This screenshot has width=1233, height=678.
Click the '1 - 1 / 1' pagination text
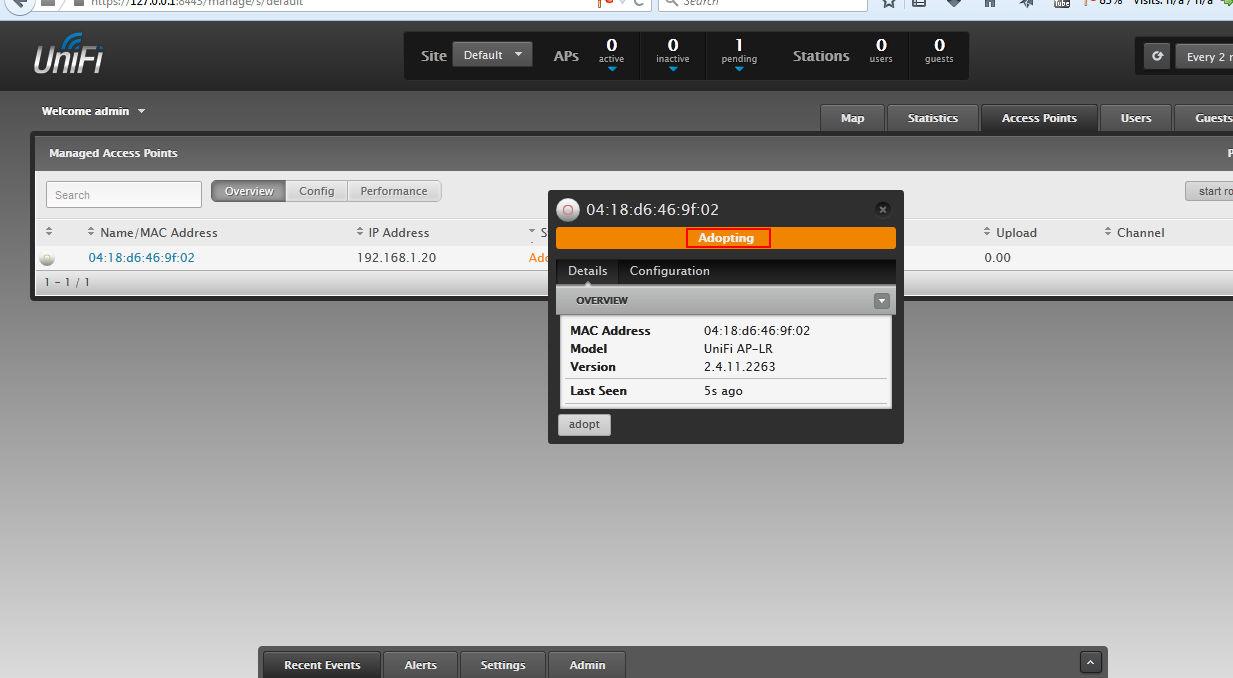(x=67, y=282)
